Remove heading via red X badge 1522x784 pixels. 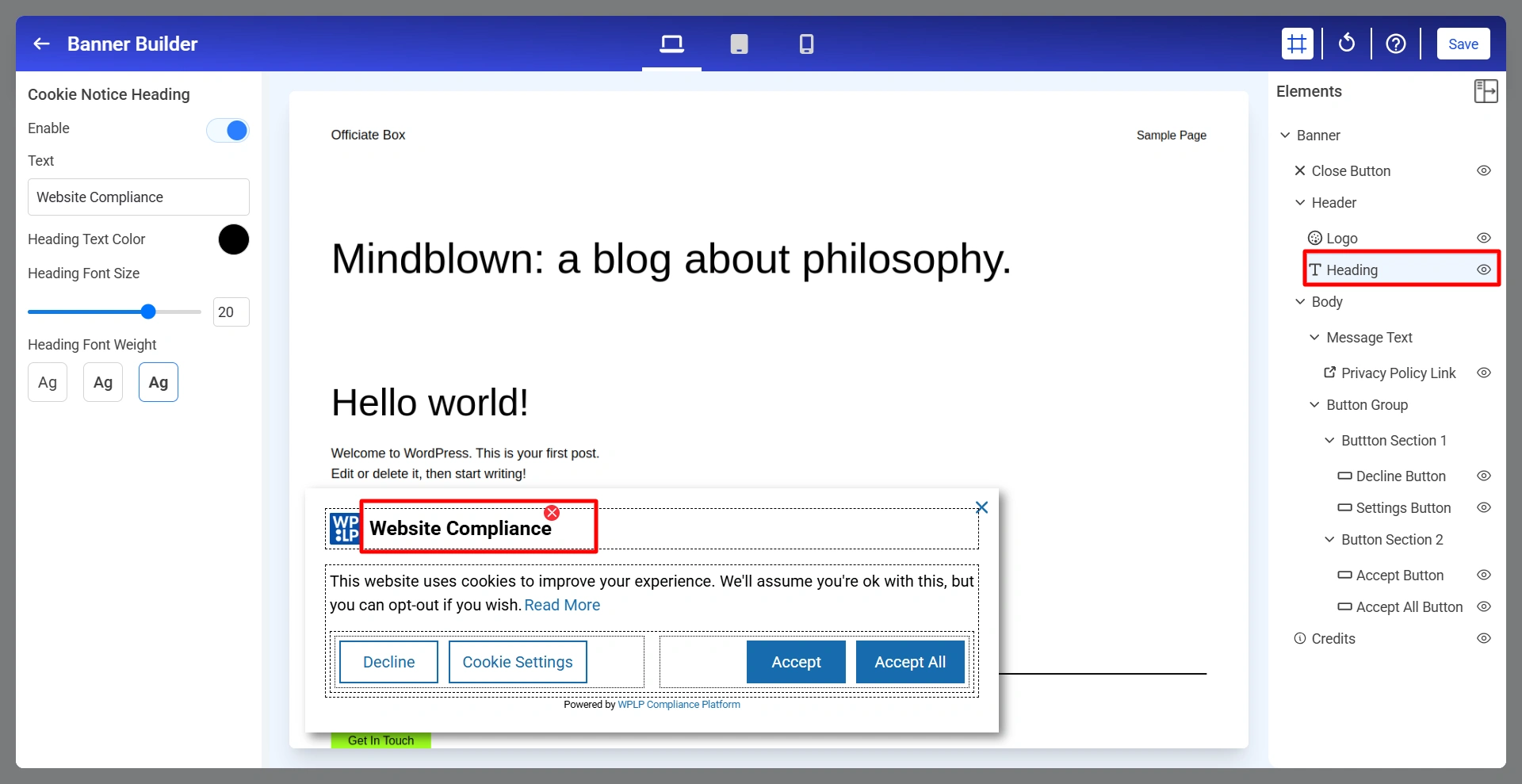pos(552,513)
